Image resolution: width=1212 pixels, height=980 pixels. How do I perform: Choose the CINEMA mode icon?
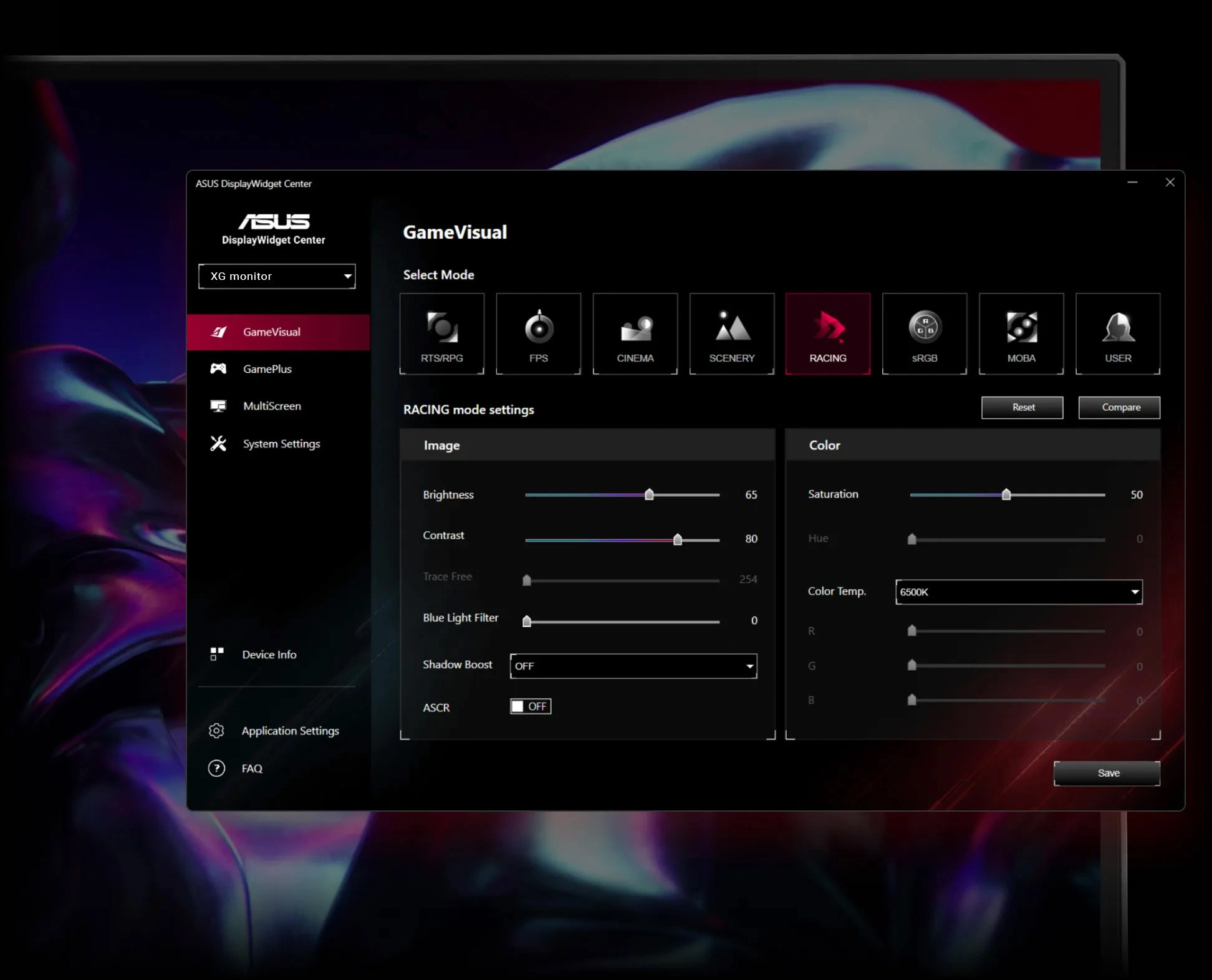[x=635, y=334]
